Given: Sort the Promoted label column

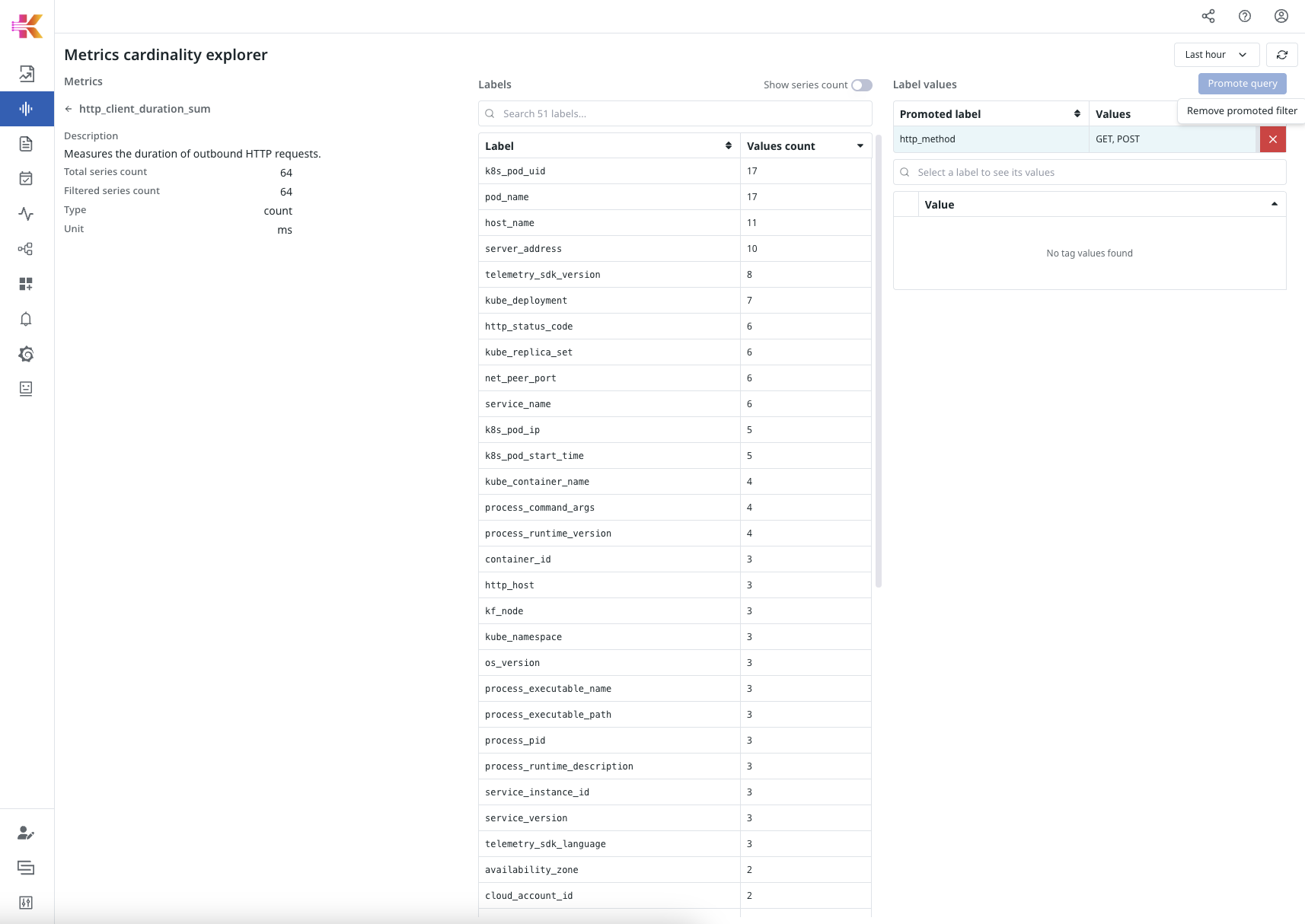Looking at the screenshot, I should 990,114.
